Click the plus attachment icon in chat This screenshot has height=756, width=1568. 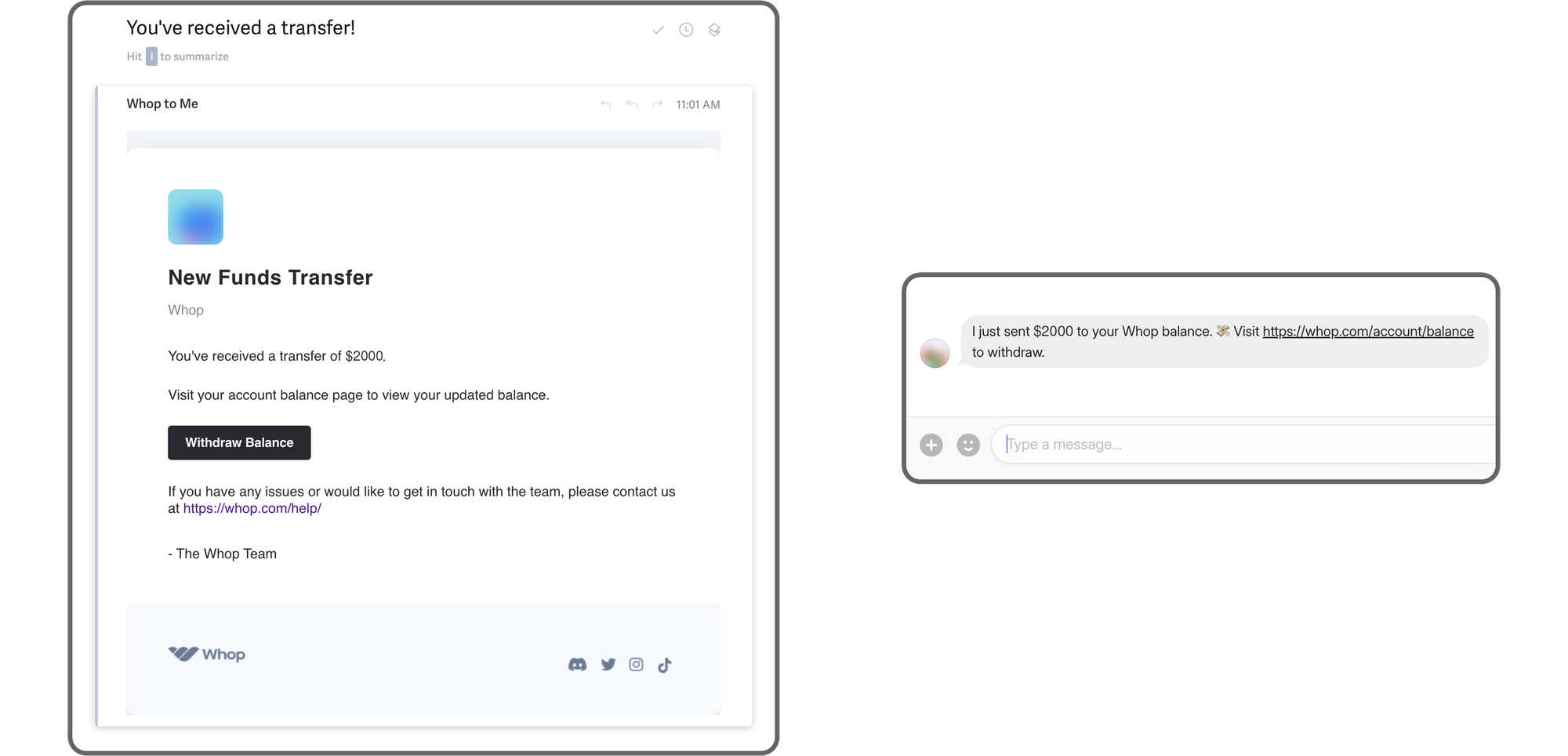coord(931,445)
